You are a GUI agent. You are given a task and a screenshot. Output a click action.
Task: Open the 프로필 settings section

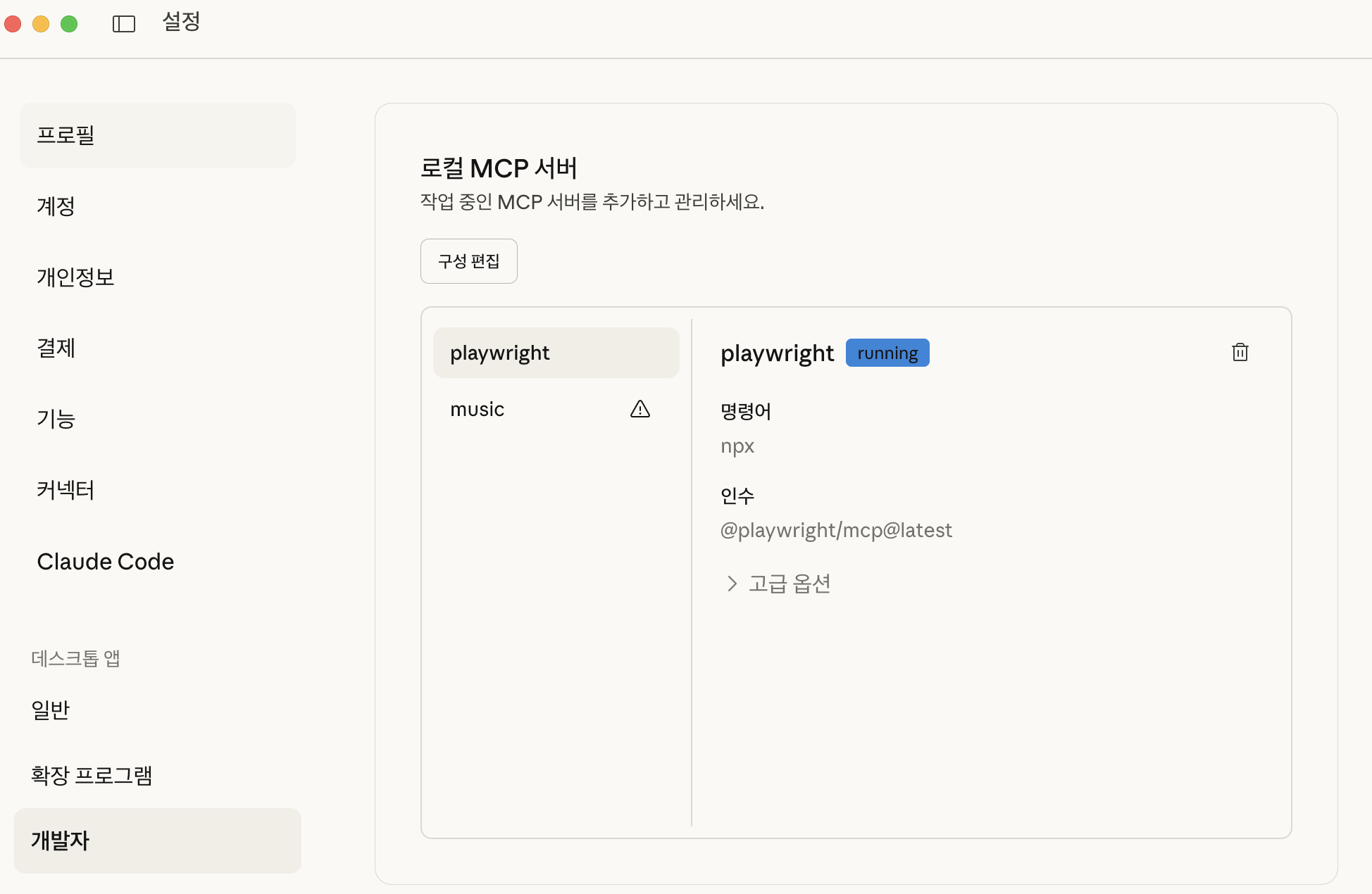click(158, 135)
